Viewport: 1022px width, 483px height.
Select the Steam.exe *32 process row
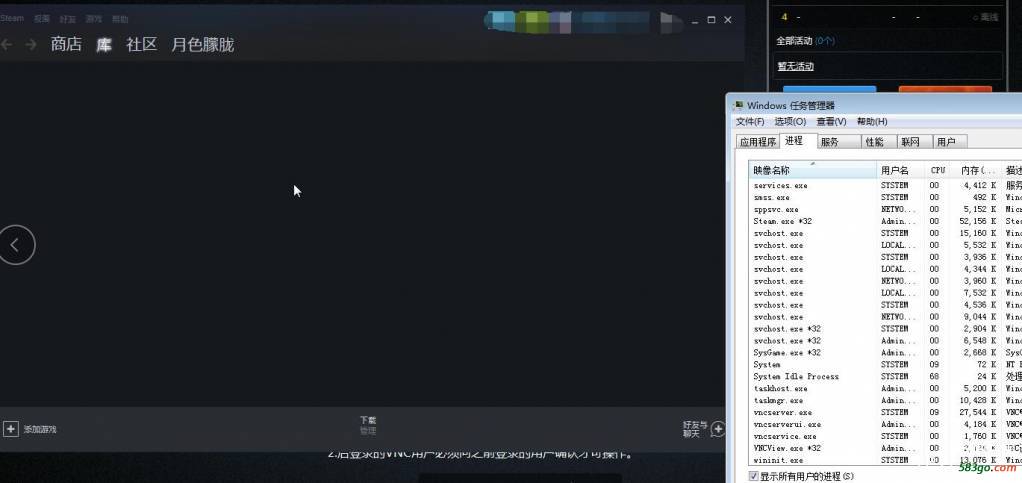(885, 222)
